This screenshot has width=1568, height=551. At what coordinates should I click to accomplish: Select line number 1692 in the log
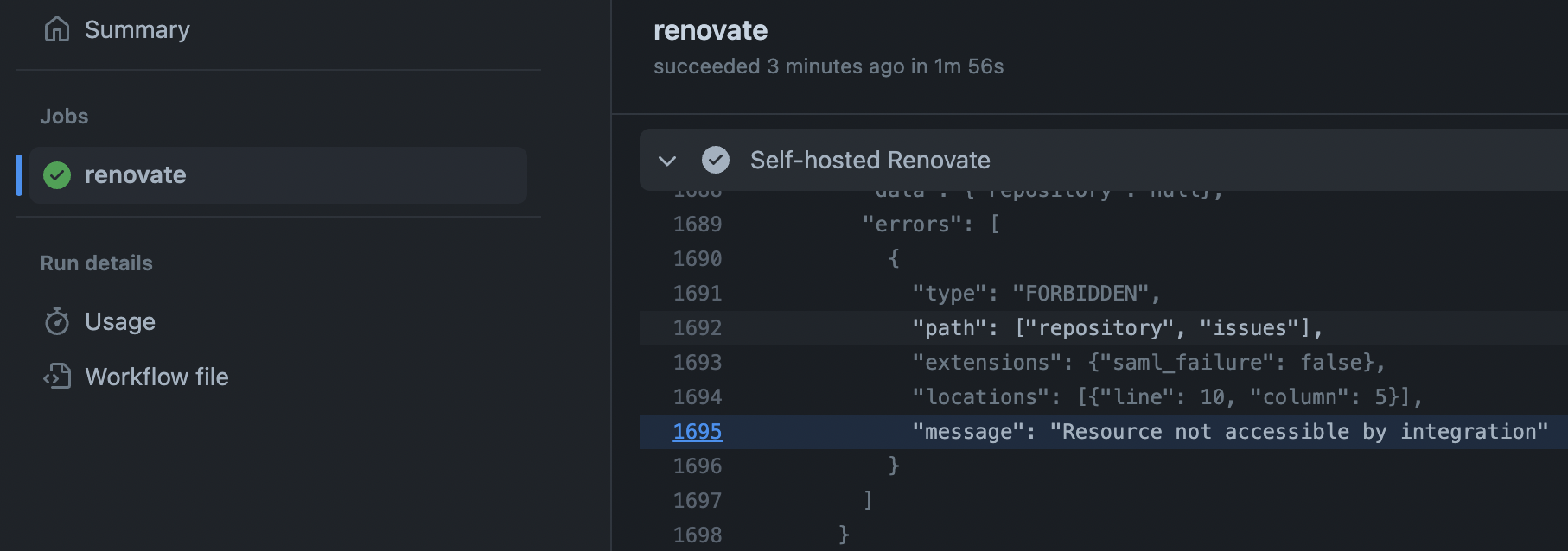pyautogui.click(x=697, y=327)
